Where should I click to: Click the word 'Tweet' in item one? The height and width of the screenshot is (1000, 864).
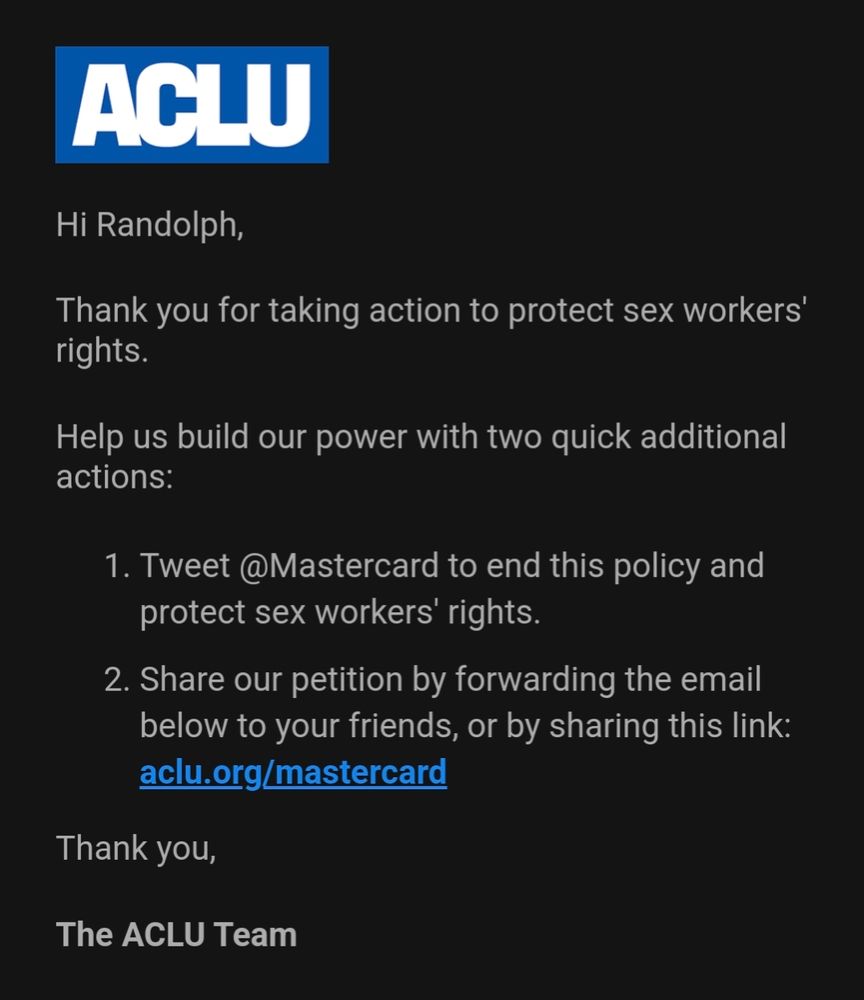(184, 566)
